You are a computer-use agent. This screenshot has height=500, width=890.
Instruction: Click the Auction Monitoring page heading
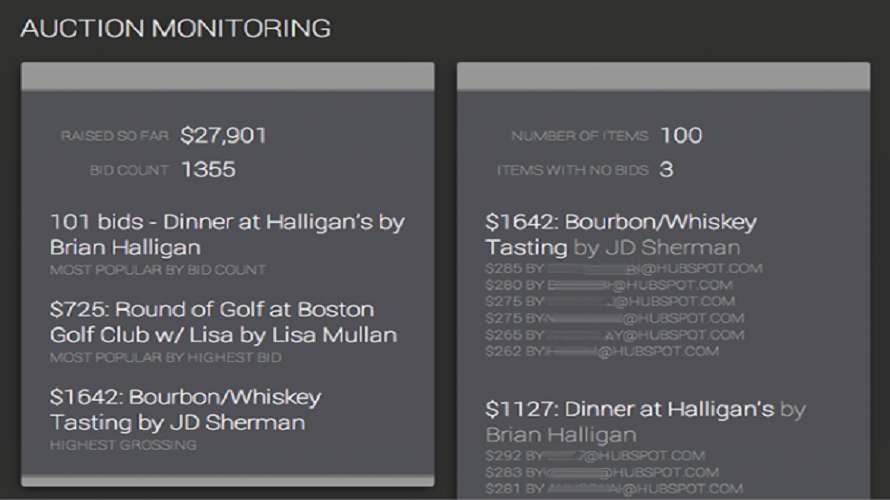175,28
